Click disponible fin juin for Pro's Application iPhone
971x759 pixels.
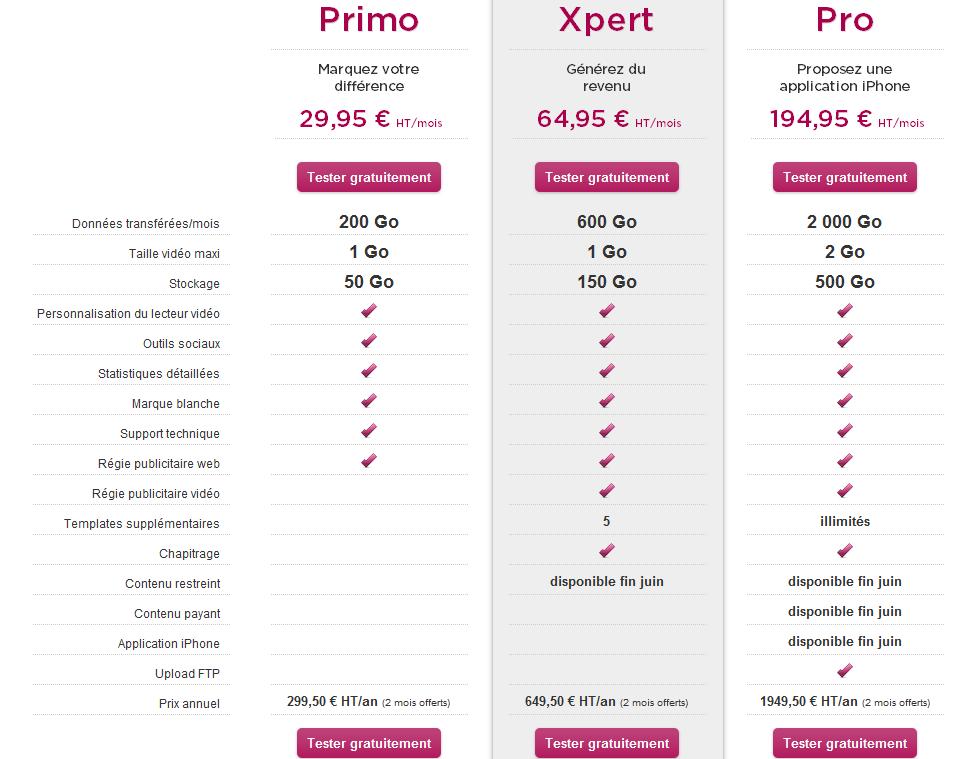pos(844,641)
